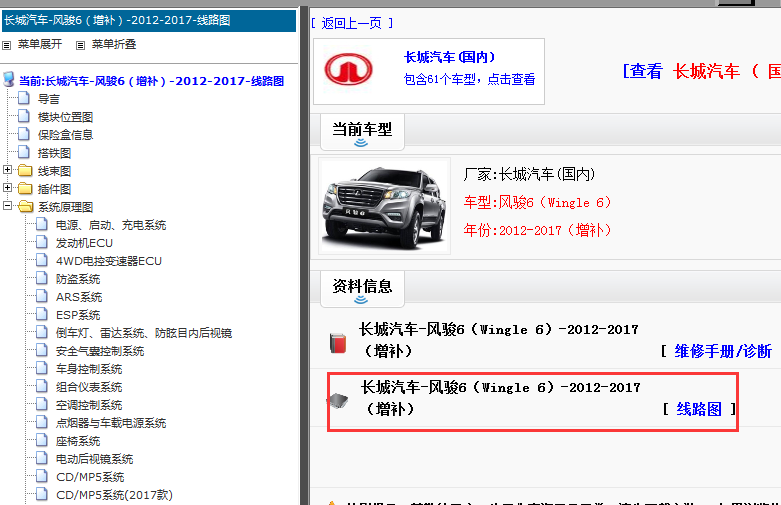
Task: Open the 长城汽车(国内) brand link
Action: (x=450, y=57)
